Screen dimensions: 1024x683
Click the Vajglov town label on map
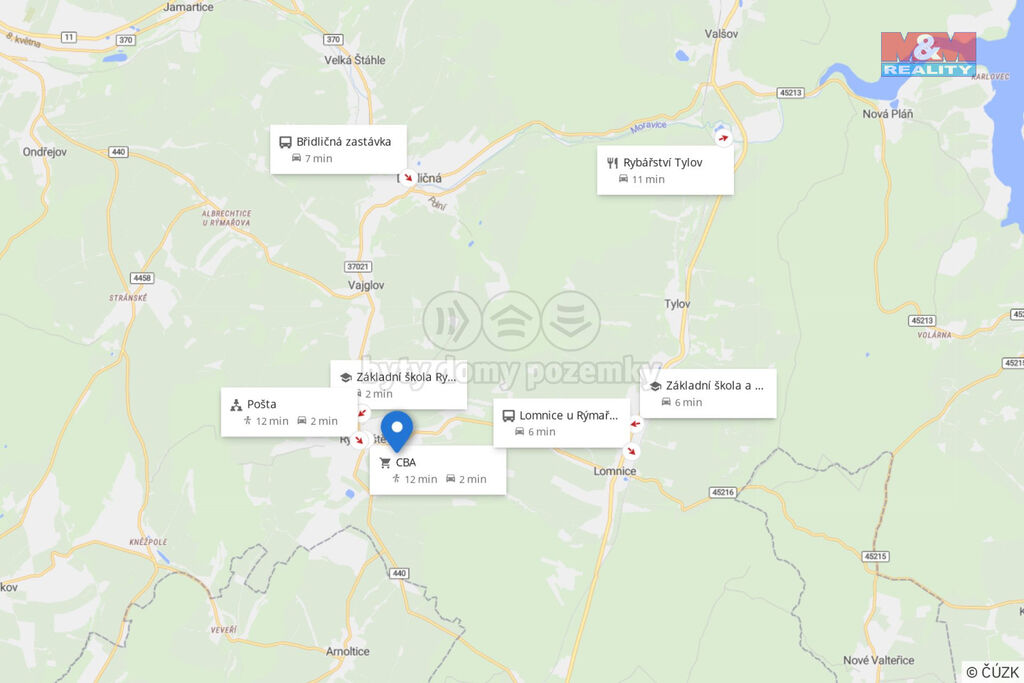point(366,285)
